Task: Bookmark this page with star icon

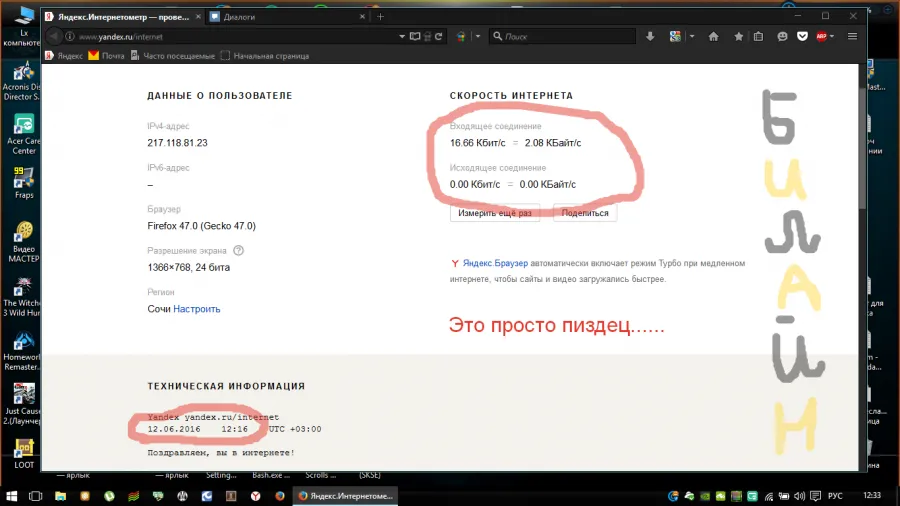Action: (739, 36)
